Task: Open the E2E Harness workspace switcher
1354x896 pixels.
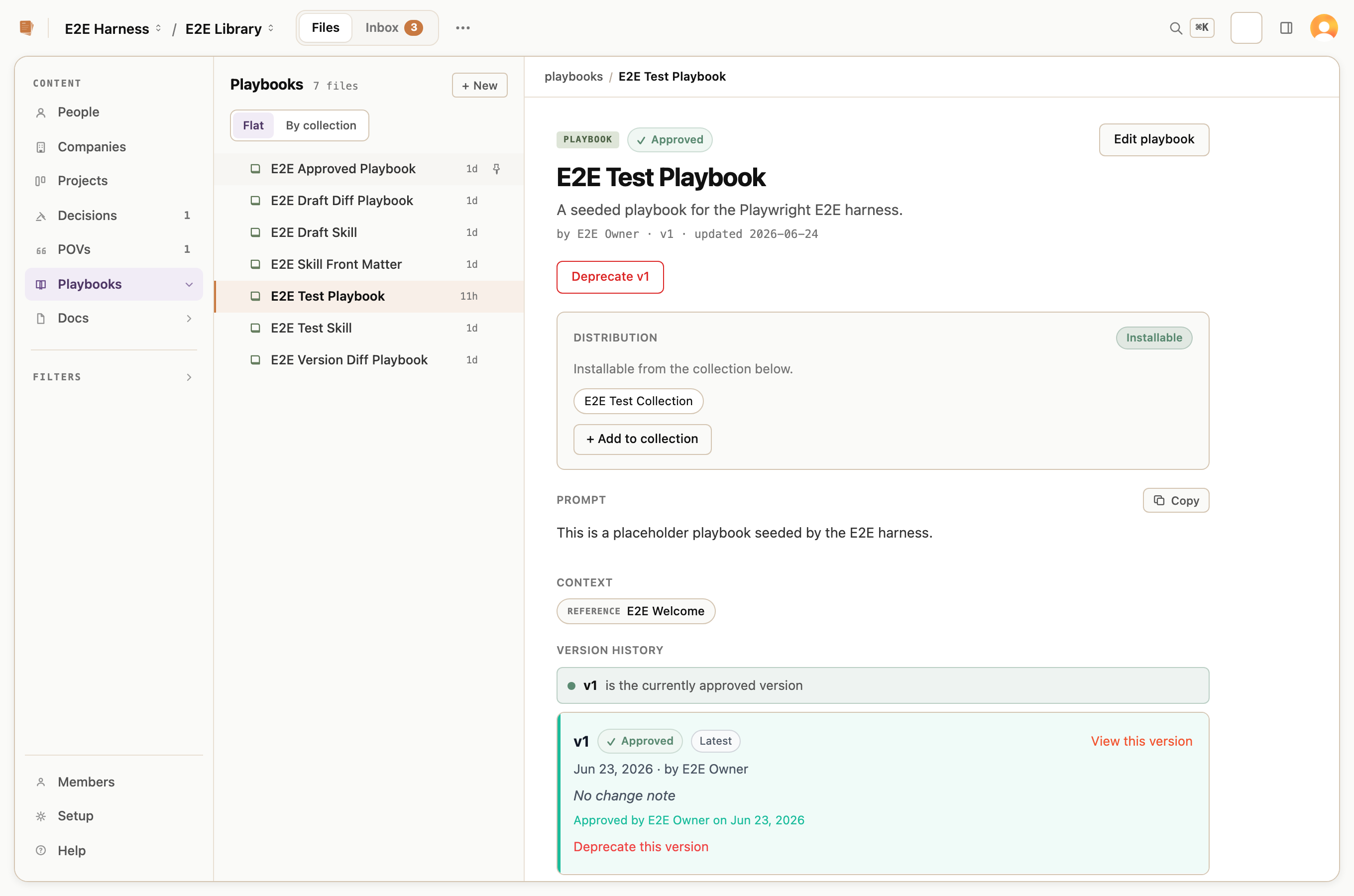Action: click(x=113, y=28)
